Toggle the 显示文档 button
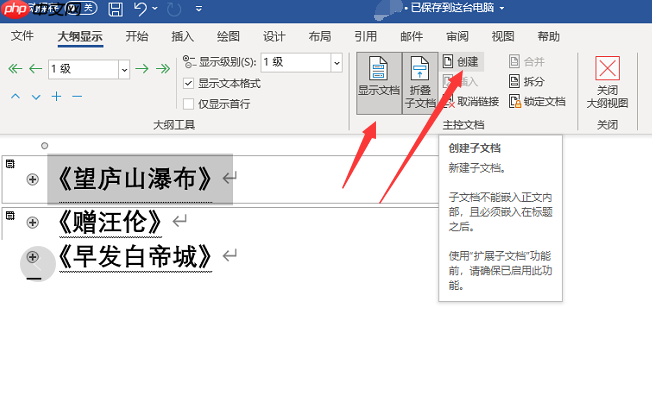 (x=379, y=83)
